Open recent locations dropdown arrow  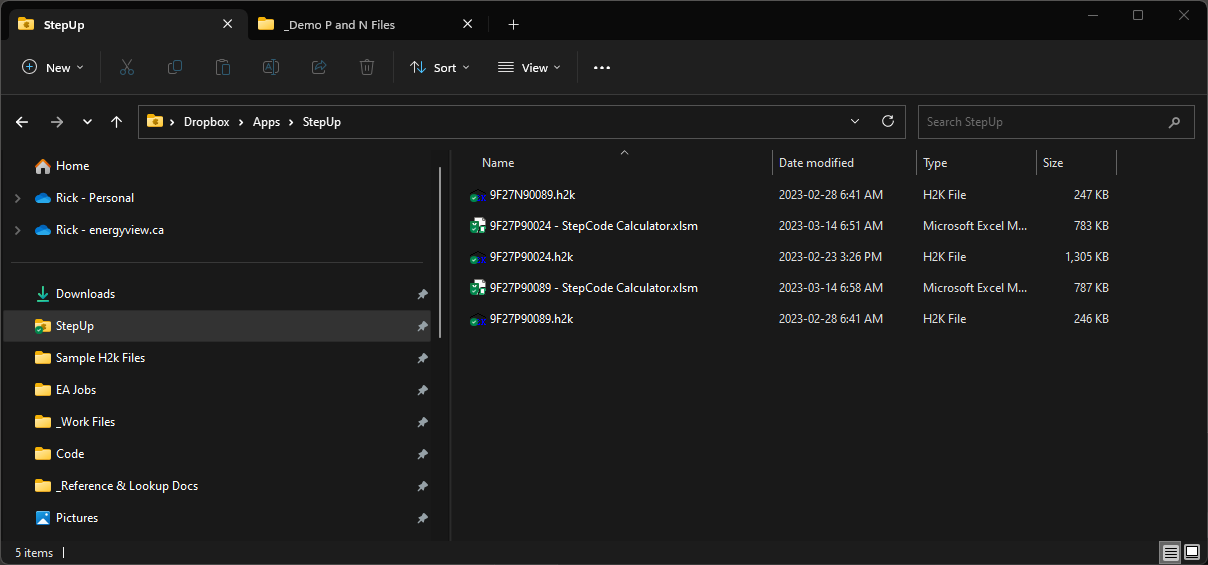87,122
